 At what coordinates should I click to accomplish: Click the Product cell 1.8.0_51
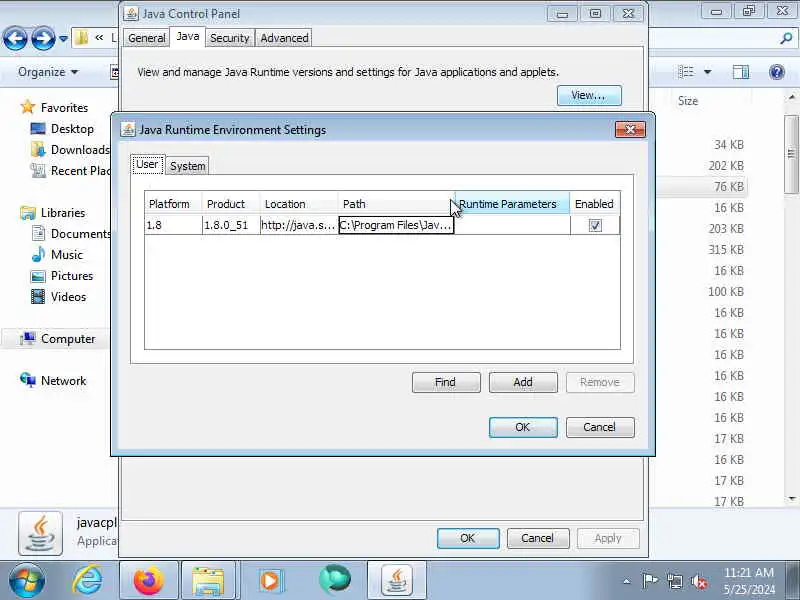point(231,225)
